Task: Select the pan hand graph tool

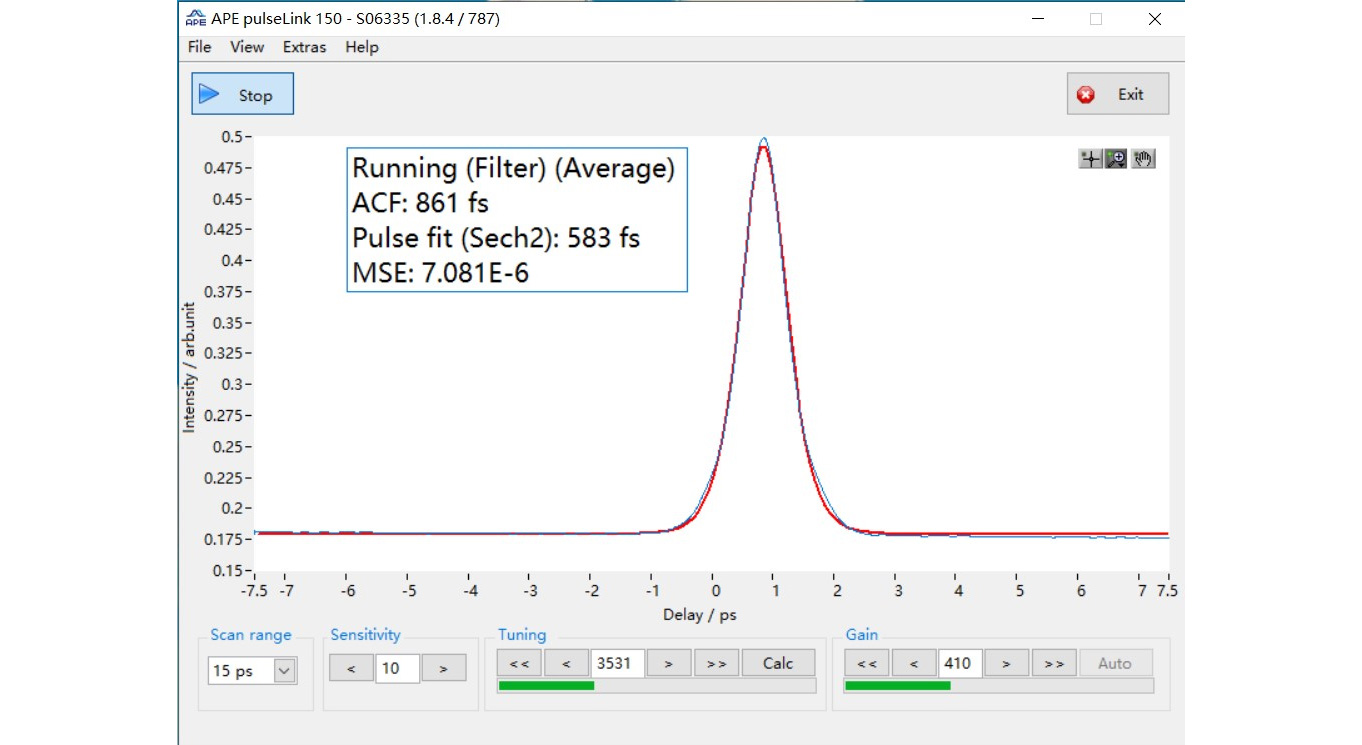Action: tap(1143, 158)
